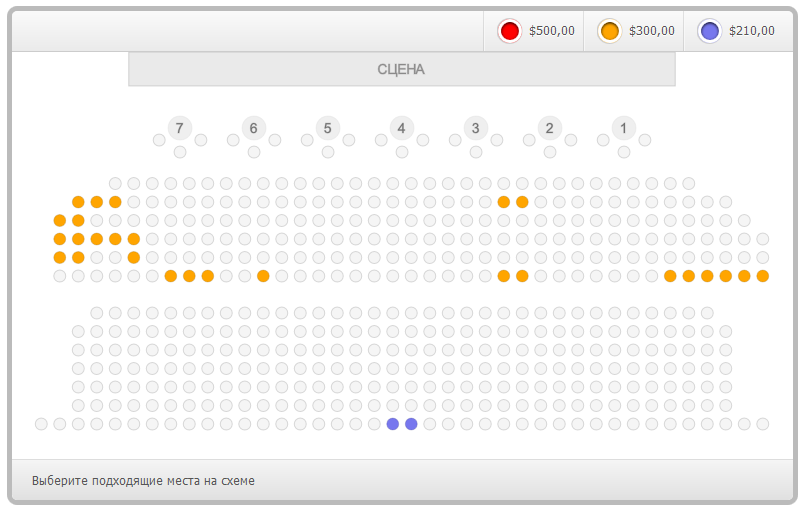This screenshot has width=807, height=514.
Task: Click the blue $210,00 legend swatch
Action: point(710,31)
